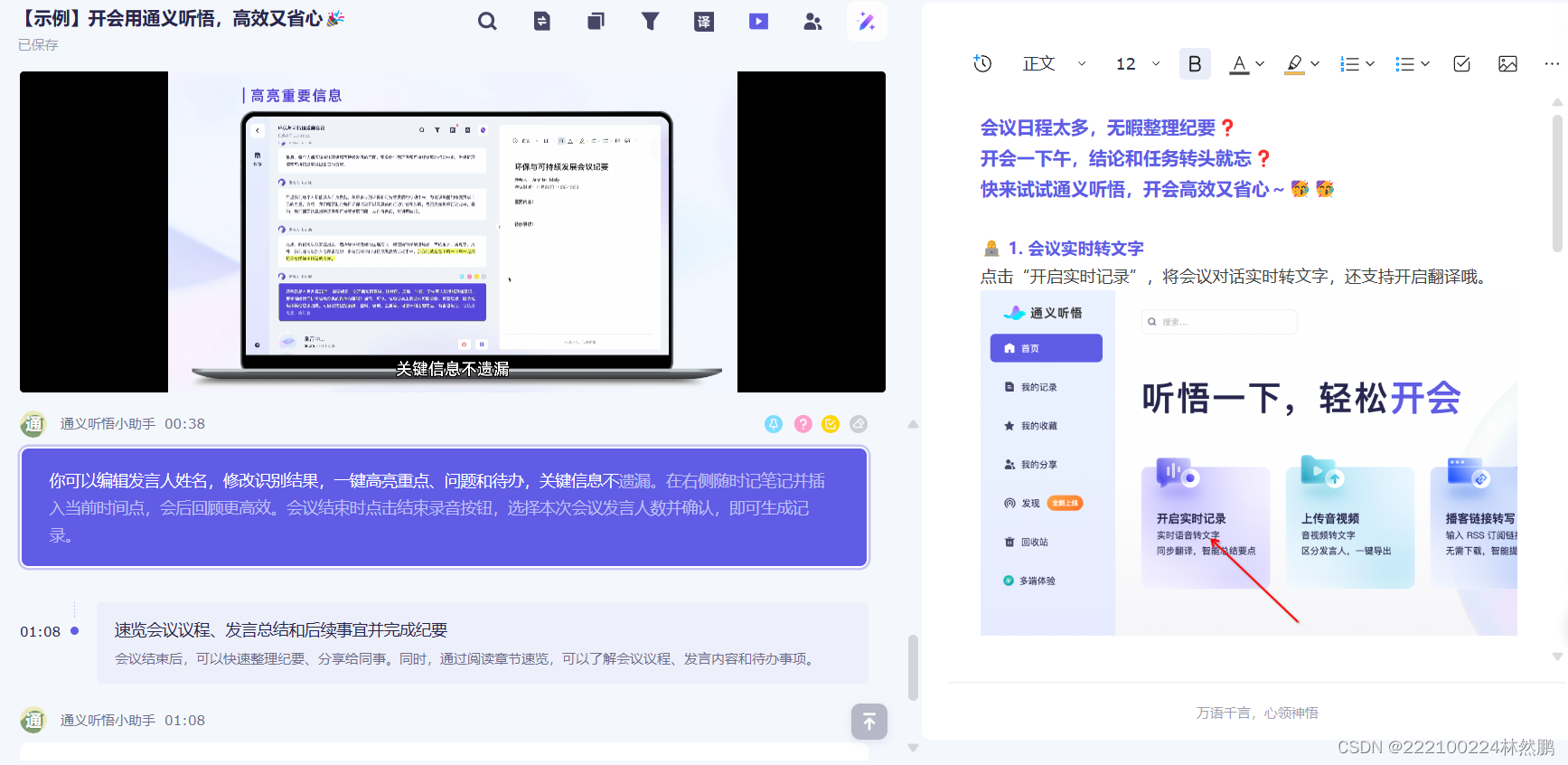The height and width of the screenshot is (765, 1568).
Task: Toggle the translate (译) icon
Action: pyautogui.click(x=704, y=21)
